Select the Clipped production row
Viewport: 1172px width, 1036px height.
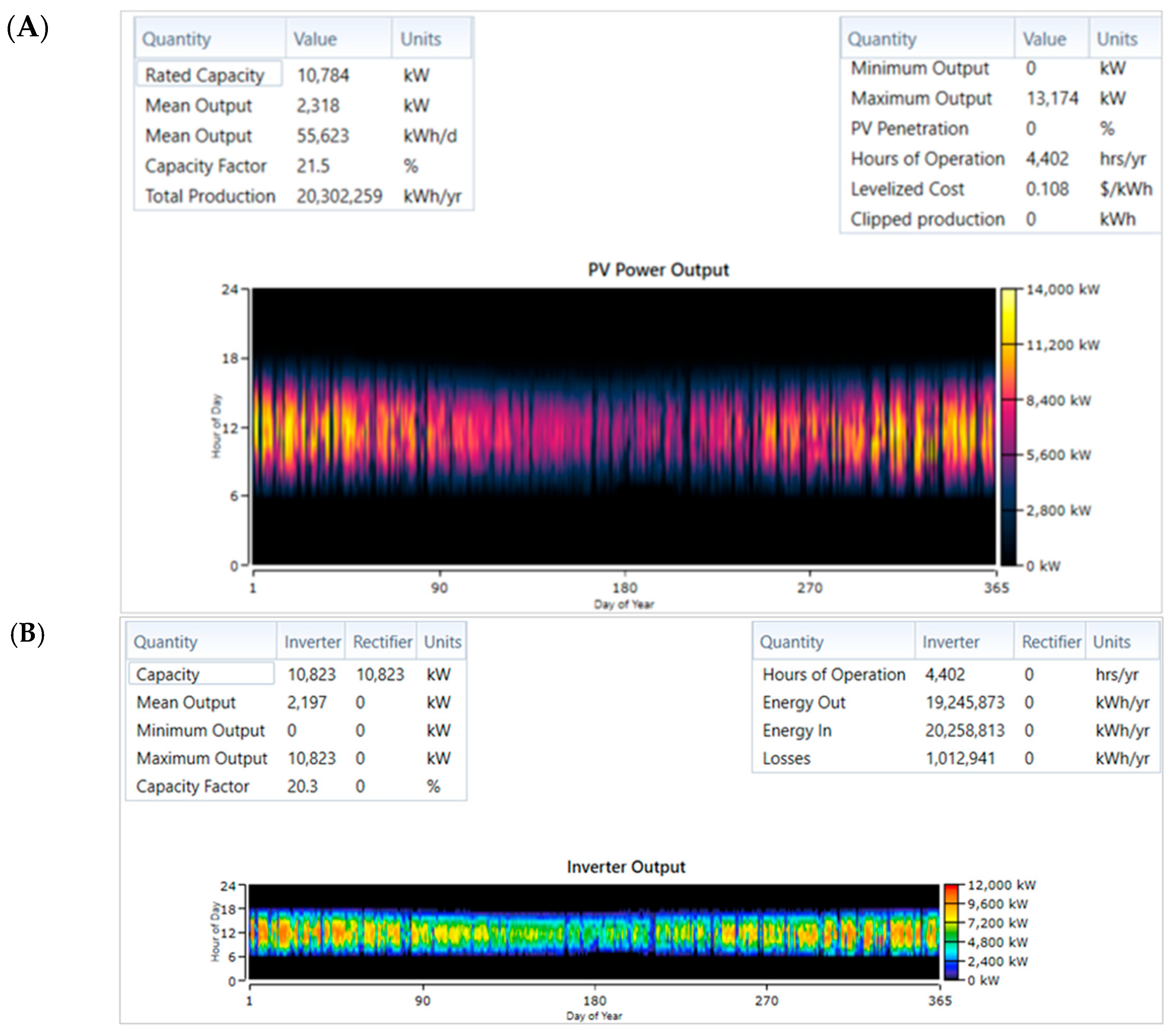click(x=927, y=219)
